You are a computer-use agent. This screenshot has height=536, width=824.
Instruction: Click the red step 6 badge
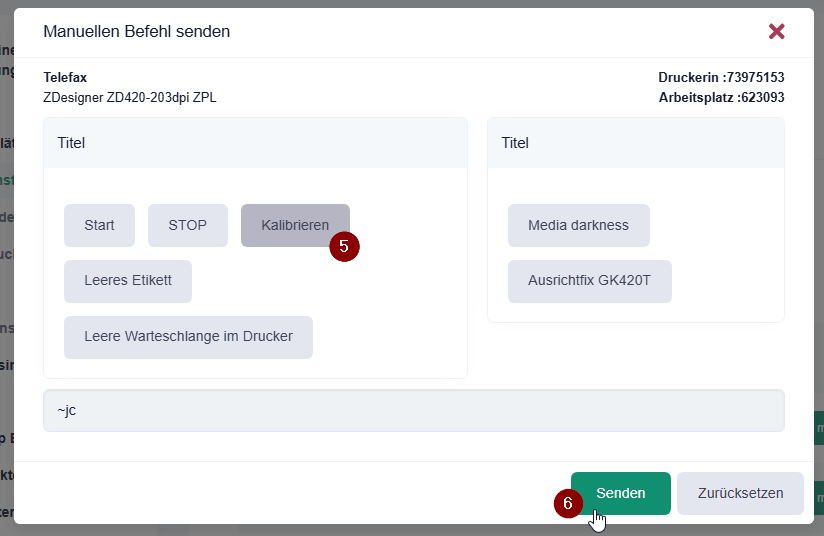point(568,503)
